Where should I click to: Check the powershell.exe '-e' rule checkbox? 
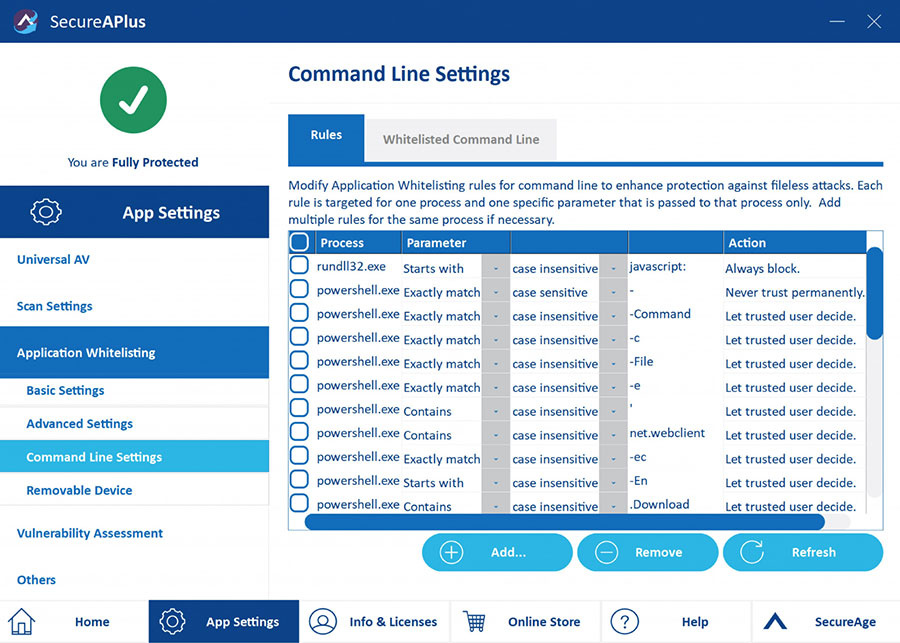click(299, 384)
